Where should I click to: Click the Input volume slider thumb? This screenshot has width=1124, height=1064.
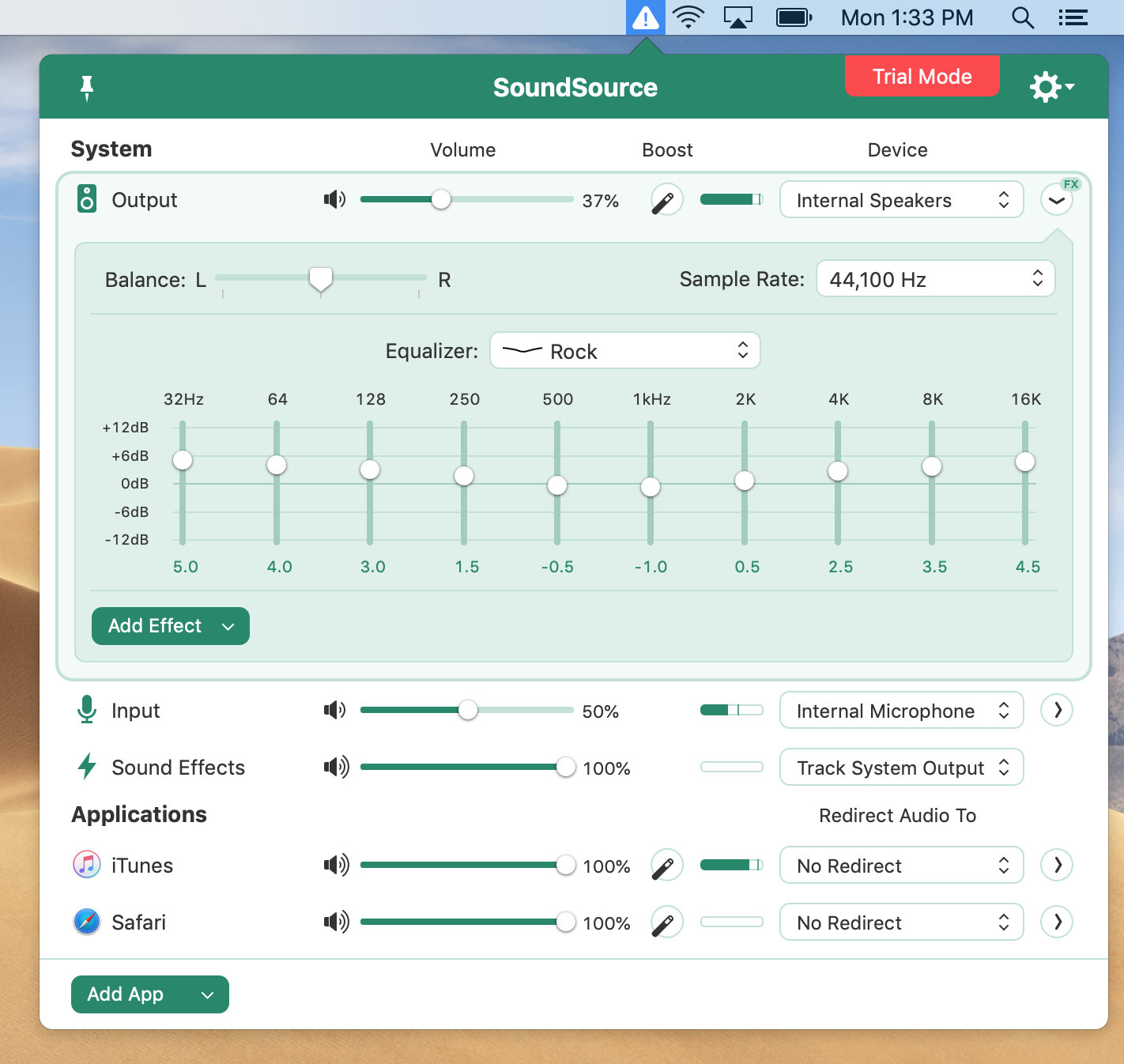click(468, 710)
